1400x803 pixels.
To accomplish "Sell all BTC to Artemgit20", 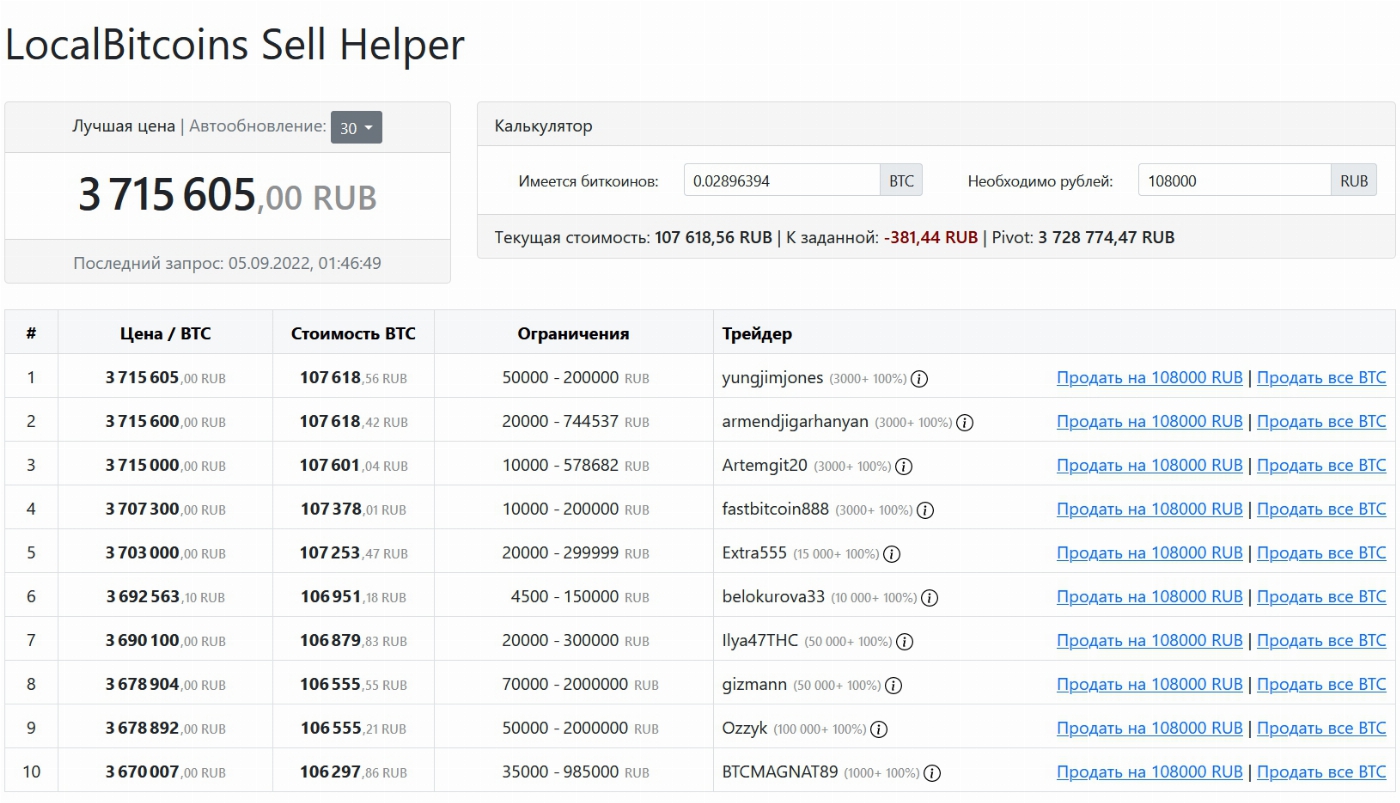I will point(1322,465).
